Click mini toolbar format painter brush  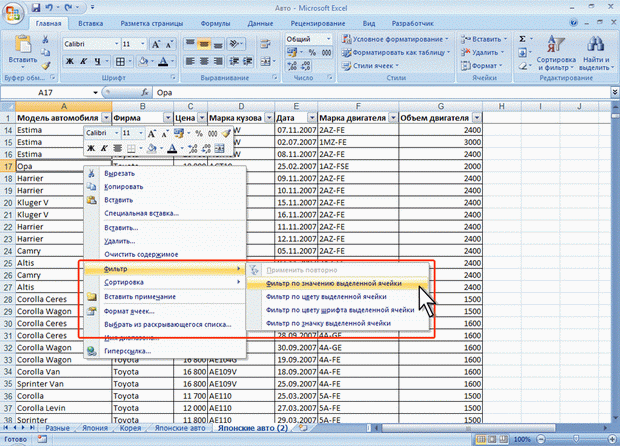[x=226, y=133]
